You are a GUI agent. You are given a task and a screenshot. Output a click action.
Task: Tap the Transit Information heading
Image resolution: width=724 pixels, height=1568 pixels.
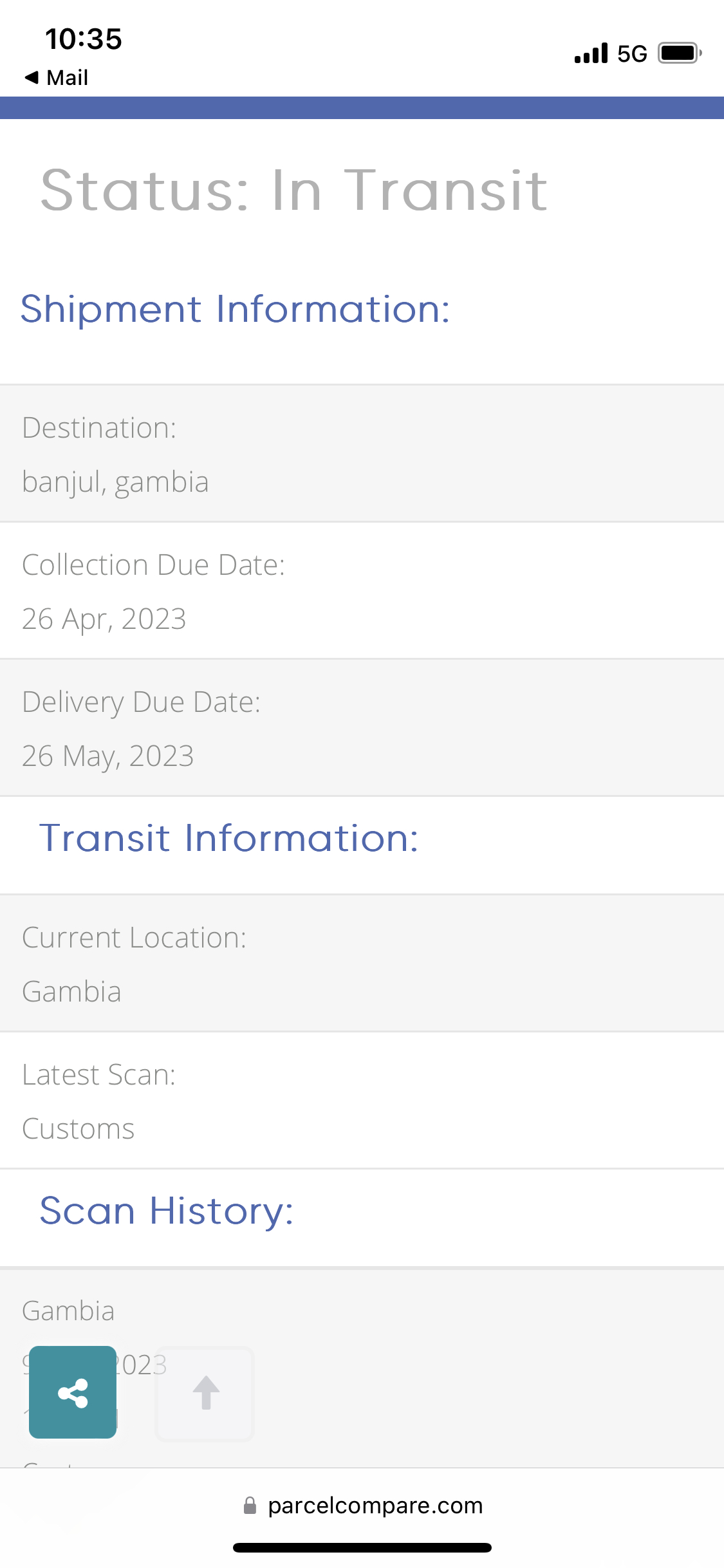pos(228,838)
